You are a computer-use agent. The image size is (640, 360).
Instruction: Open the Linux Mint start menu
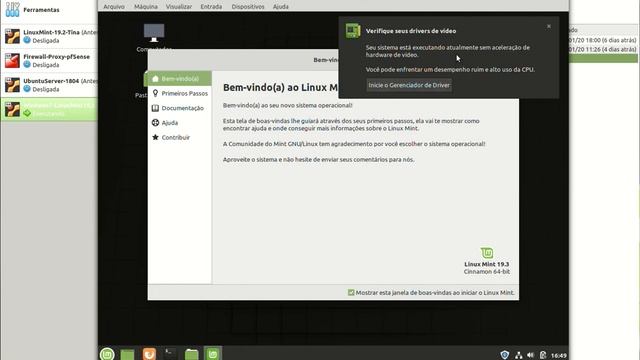point(107,354)
